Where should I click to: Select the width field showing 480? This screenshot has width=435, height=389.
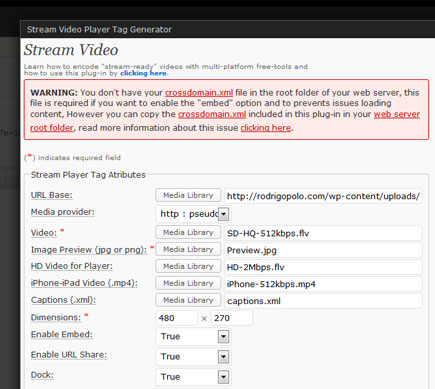(176, 318)
